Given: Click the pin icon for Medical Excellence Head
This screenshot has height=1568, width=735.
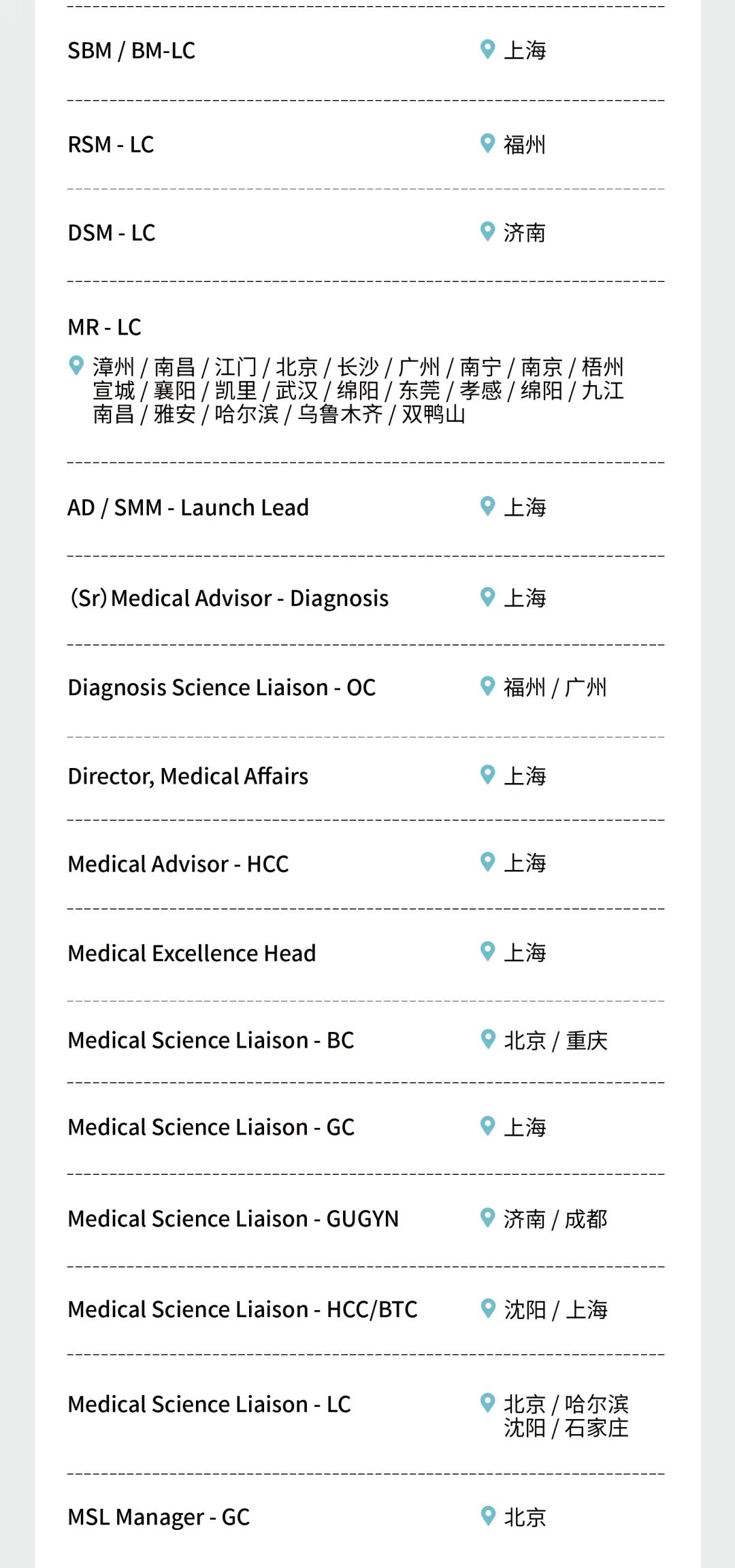Looking at the screenshot, I should [x=487, y=952].
